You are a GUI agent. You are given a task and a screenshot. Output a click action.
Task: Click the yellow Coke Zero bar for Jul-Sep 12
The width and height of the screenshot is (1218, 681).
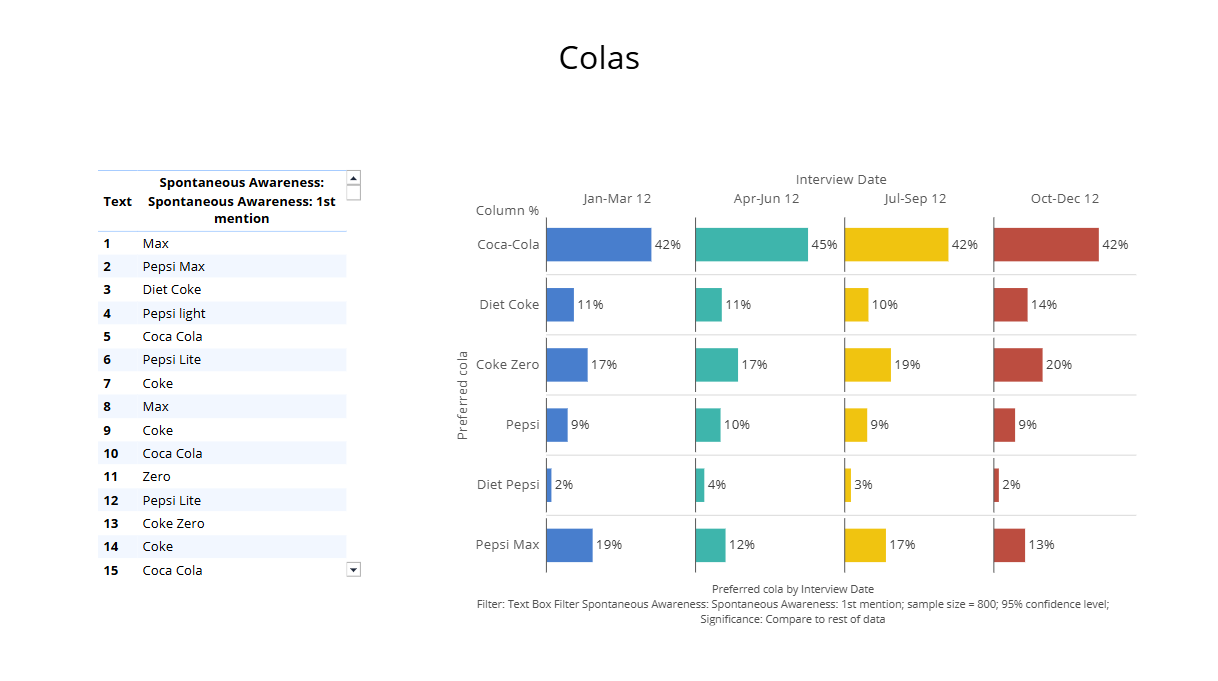coord(867,365)
